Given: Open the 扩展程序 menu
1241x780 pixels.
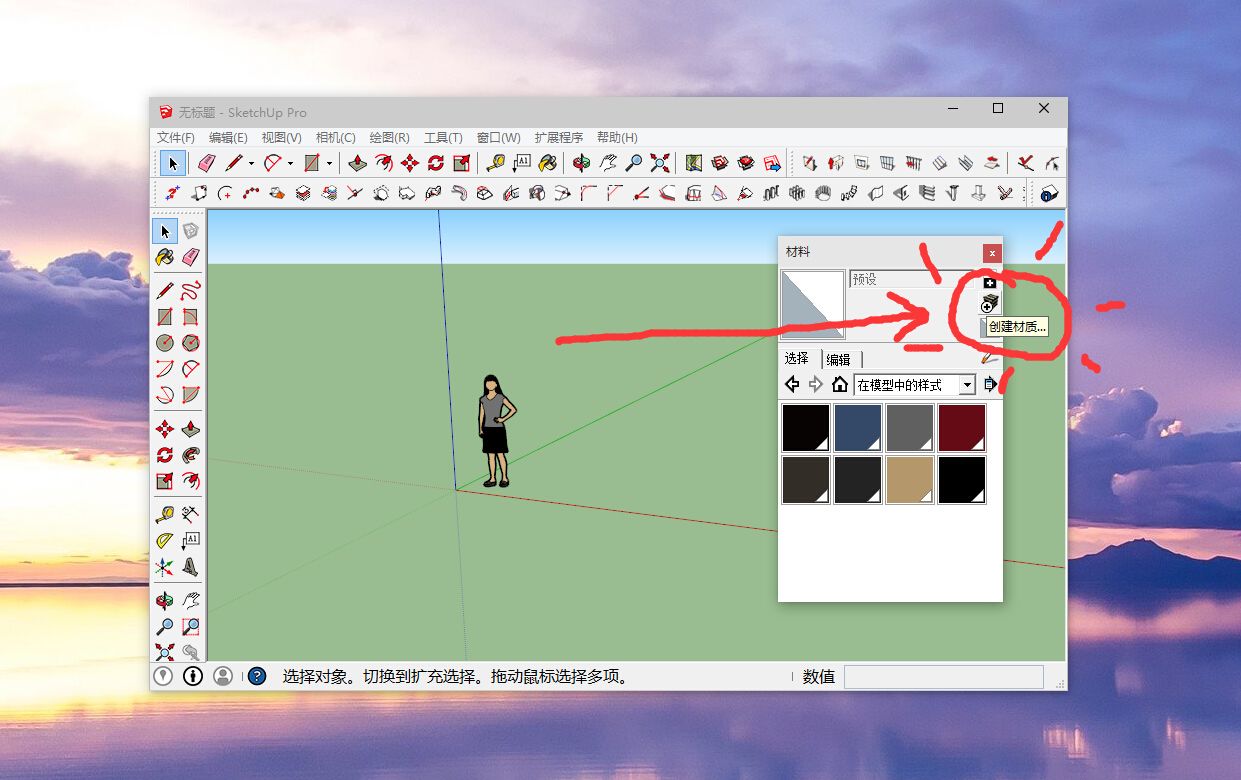Looking at the screenshot, I should pyautogui.click(x=559, y=138).
